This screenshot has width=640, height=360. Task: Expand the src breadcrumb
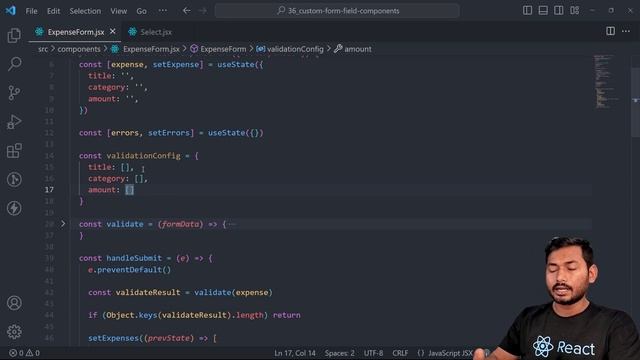pyautogui.click(x=43, y=49)
